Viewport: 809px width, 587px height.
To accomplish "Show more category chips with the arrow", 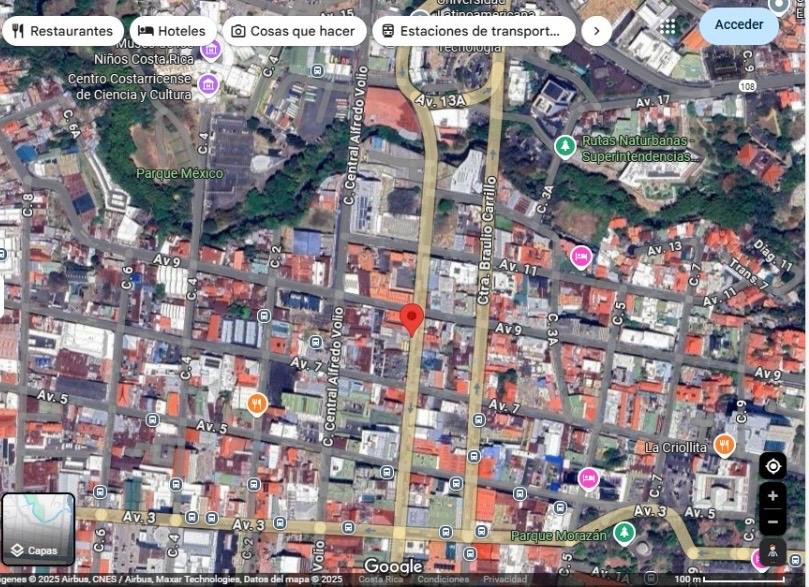I will (596, 31).
